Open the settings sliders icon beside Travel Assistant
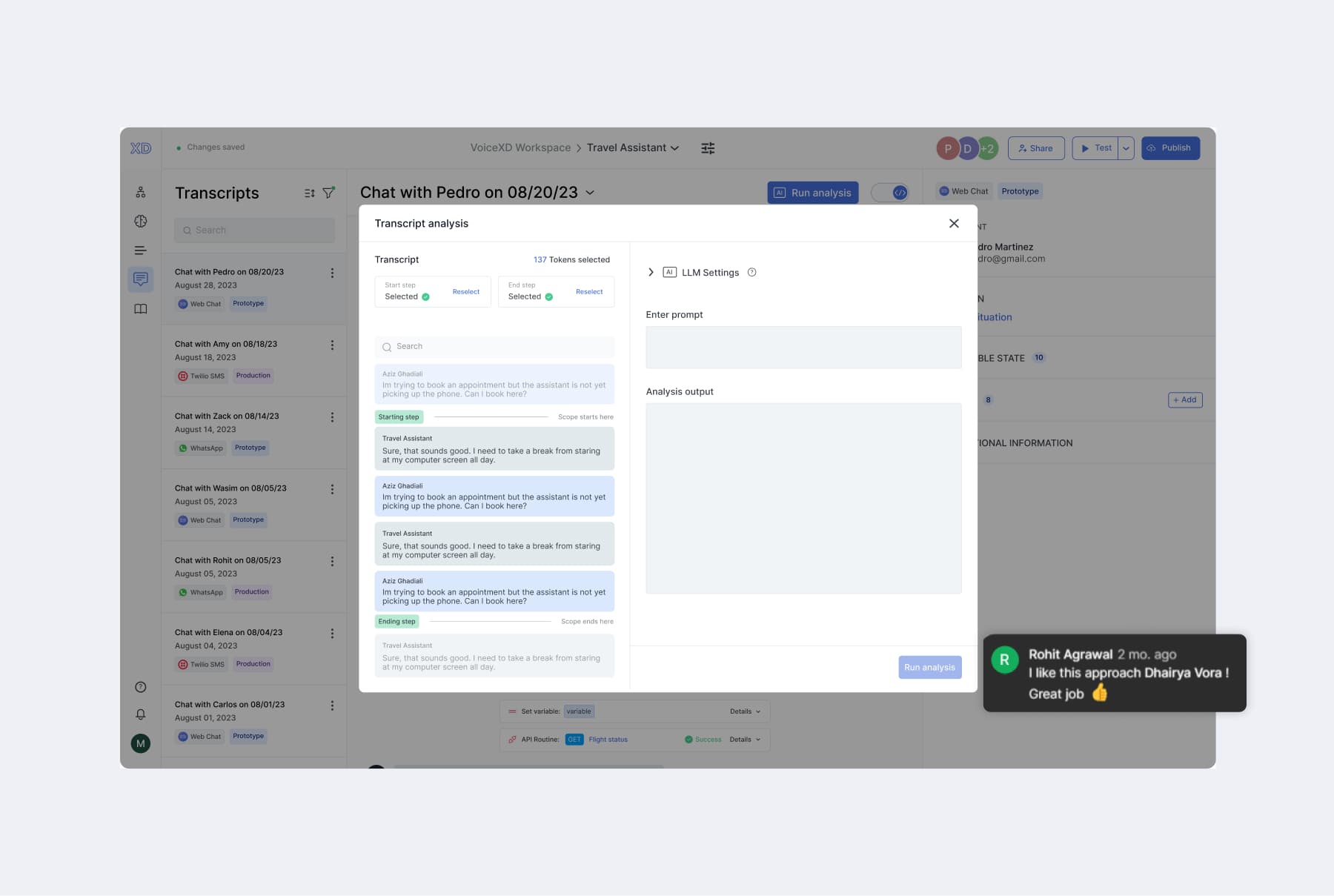The image size is (1334, 896). [x=708, y=148]
